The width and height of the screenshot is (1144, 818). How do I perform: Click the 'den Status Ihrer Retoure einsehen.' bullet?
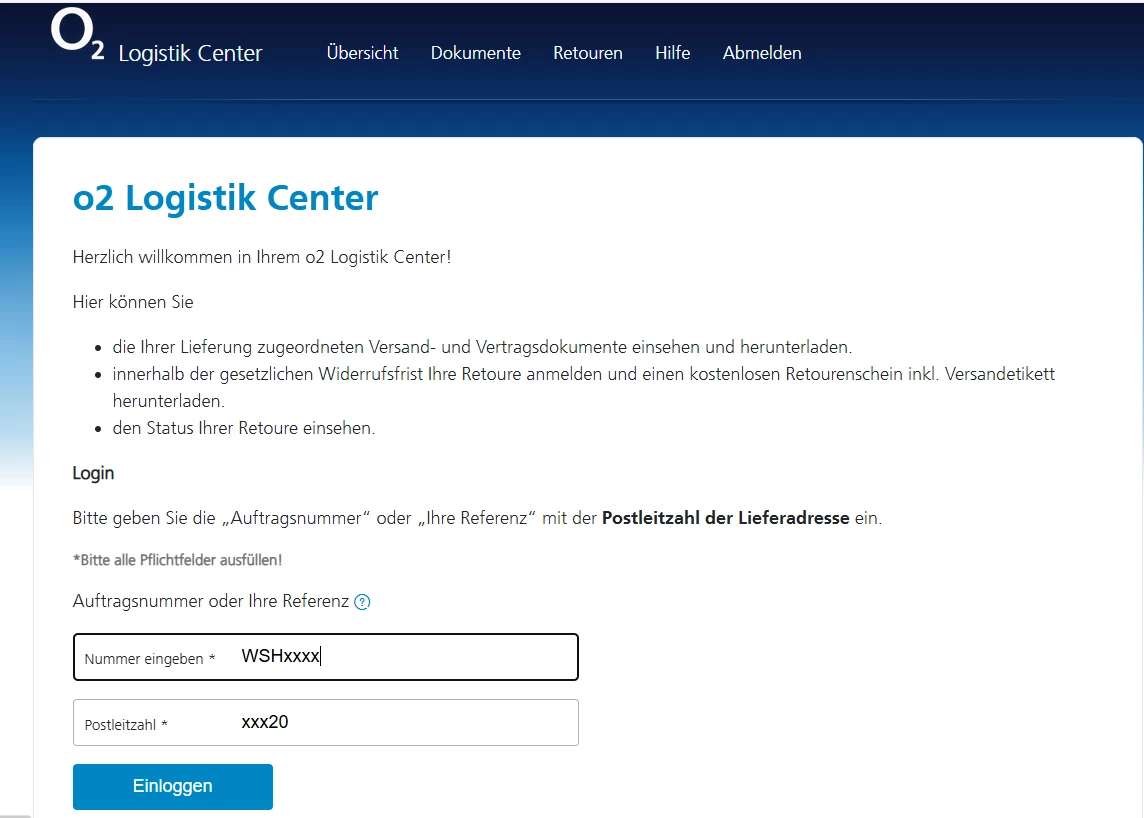point(244,428)
